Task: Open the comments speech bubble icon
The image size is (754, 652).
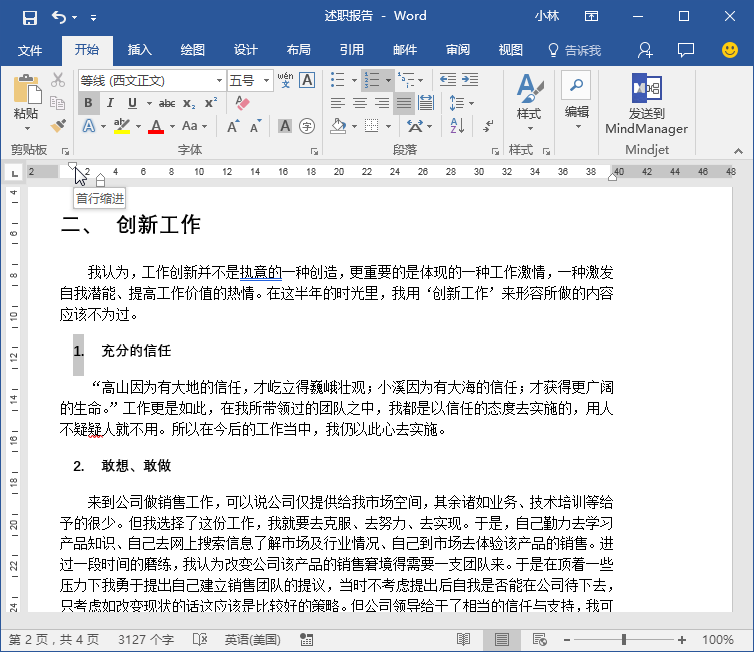Action: coord(686,50)
